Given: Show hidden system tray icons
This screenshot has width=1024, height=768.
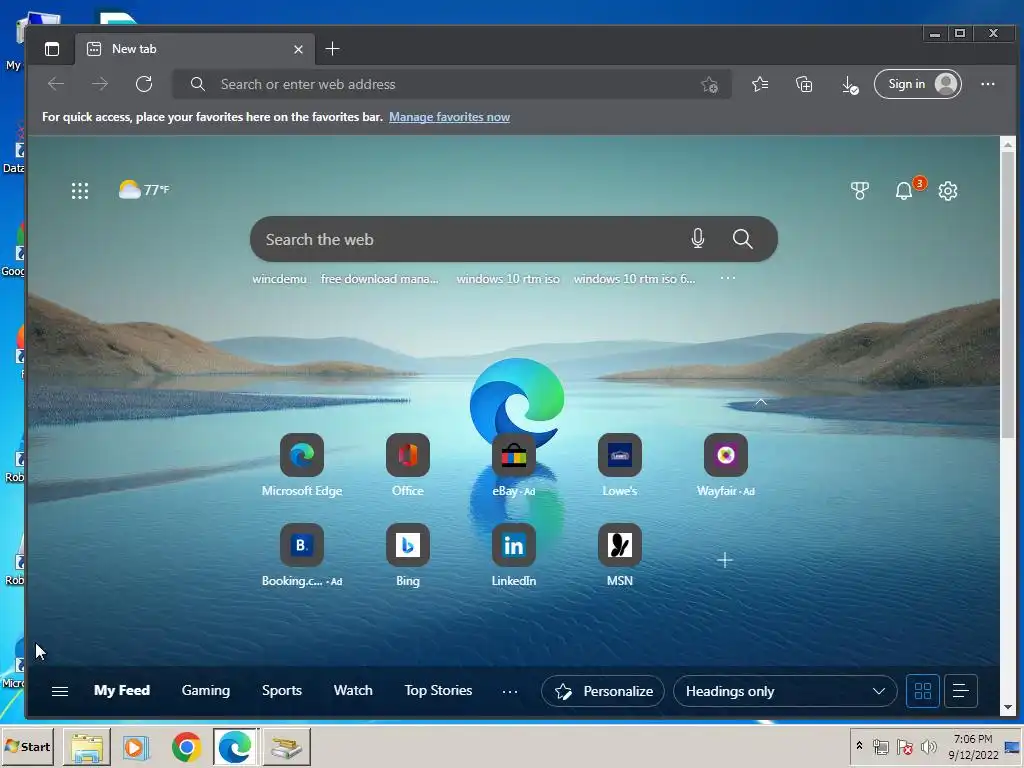Looking at the screenshot, I should point(859,746).
